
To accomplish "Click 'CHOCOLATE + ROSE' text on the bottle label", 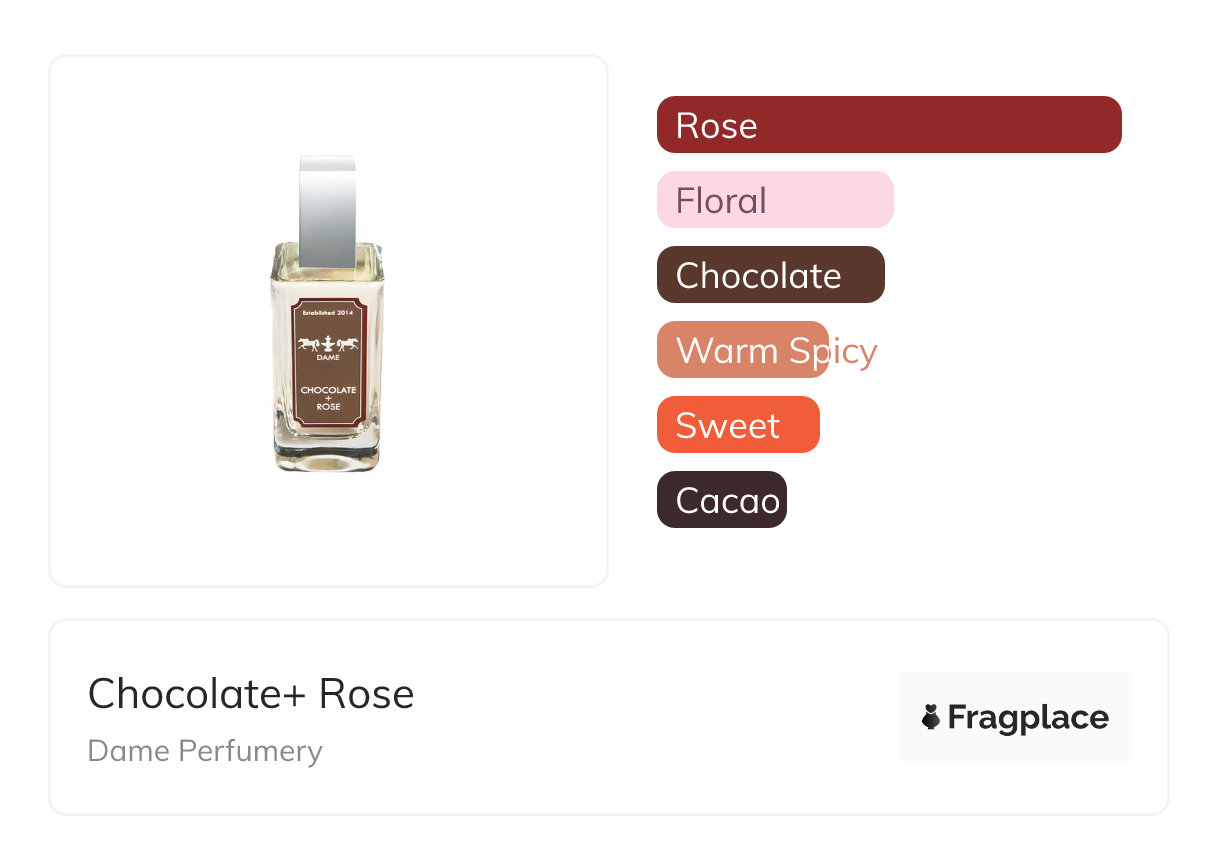I will tap(328, 397).
